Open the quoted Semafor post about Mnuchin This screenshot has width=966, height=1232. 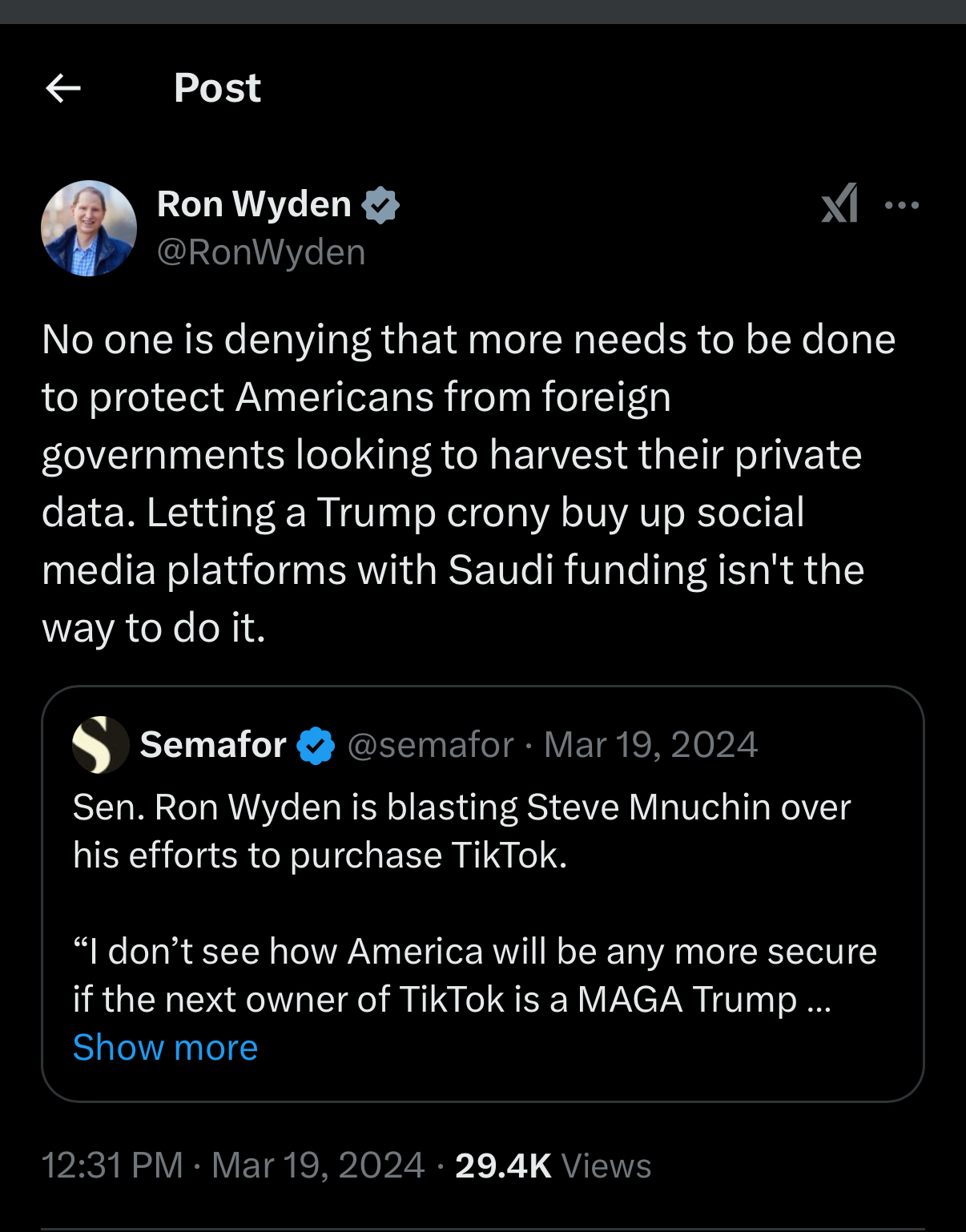tap(461, 831)
